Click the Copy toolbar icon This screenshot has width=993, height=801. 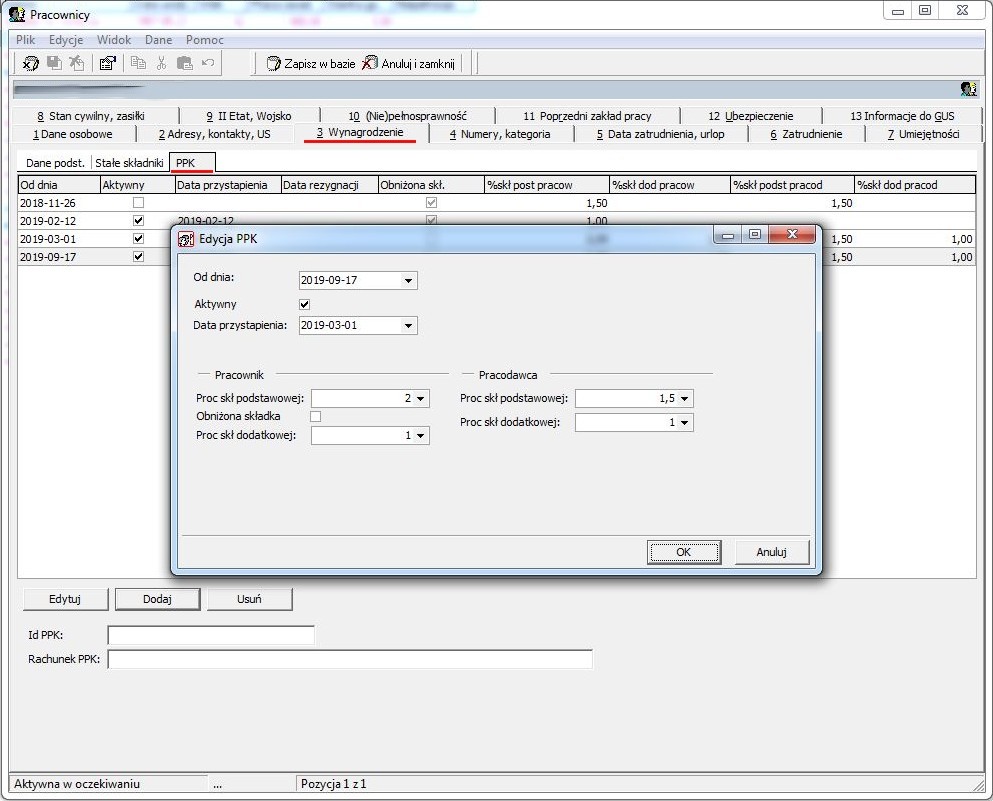(x=138, y=63)
